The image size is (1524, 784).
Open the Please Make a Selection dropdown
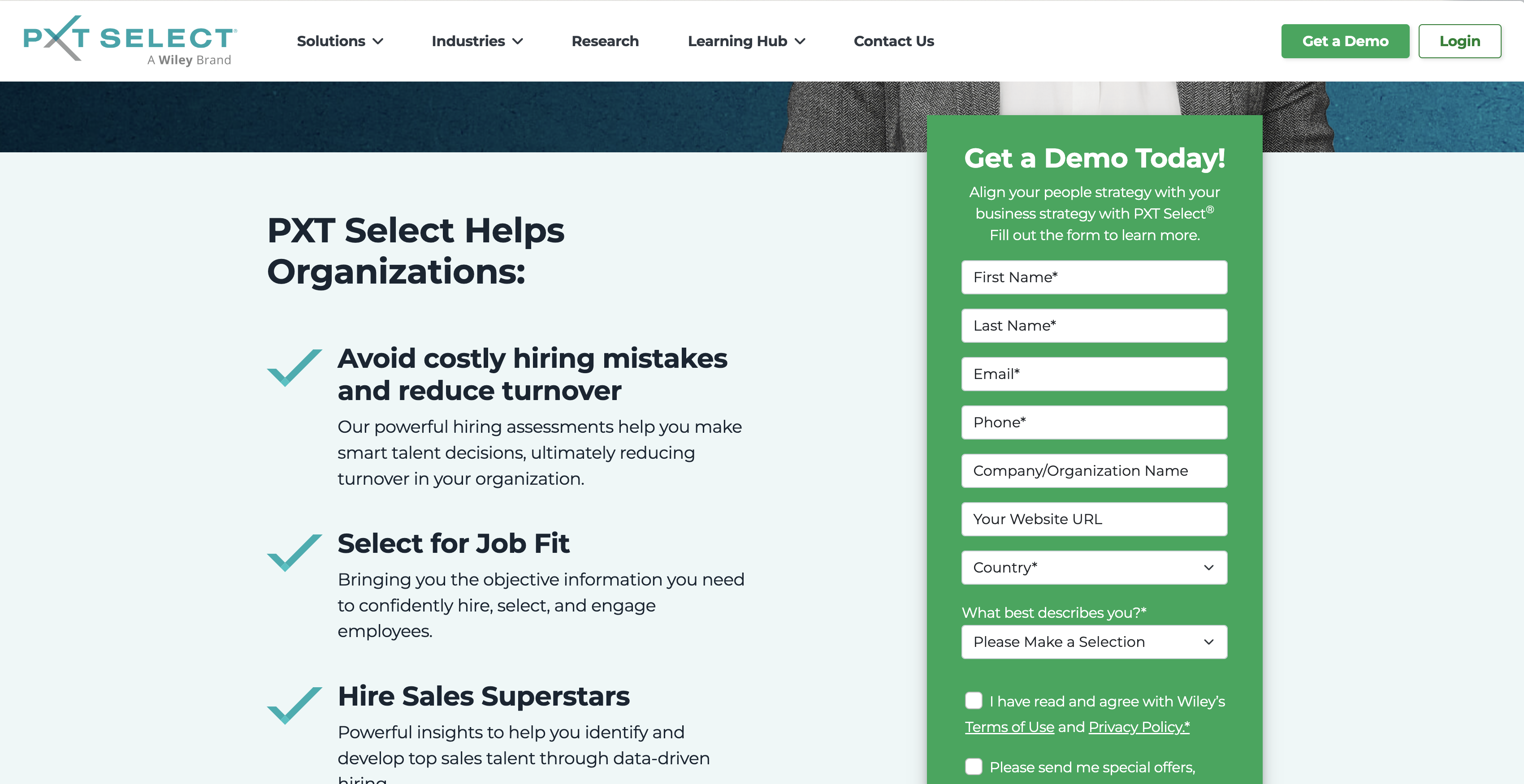coord(1094,642)
